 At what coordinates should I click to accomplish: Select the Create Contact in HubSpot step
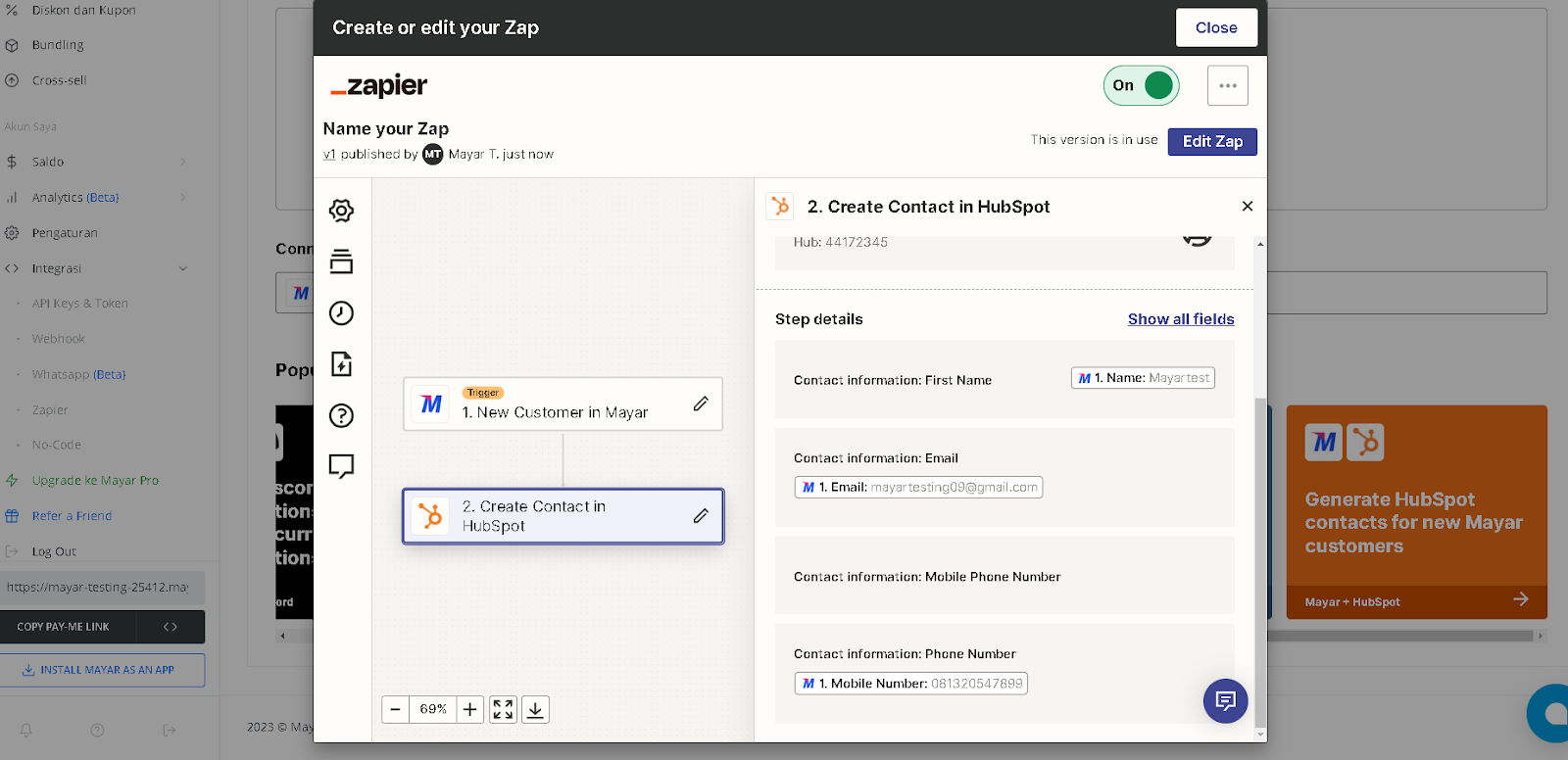563,515
